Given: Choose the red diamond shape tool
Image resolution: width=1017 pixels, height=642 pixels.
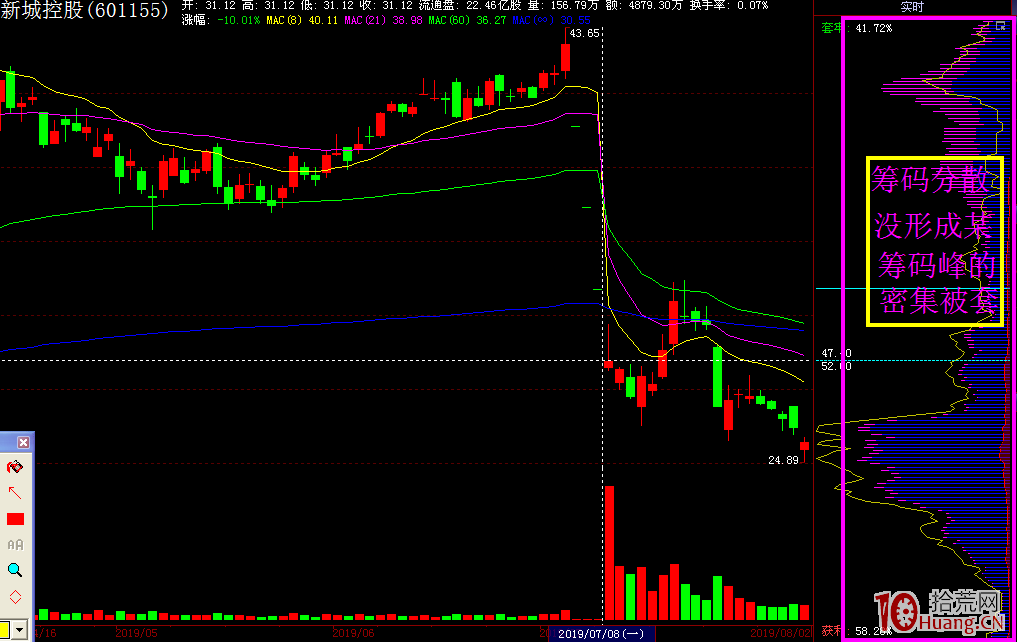Looking at the screenshot, I should point(15,597).
